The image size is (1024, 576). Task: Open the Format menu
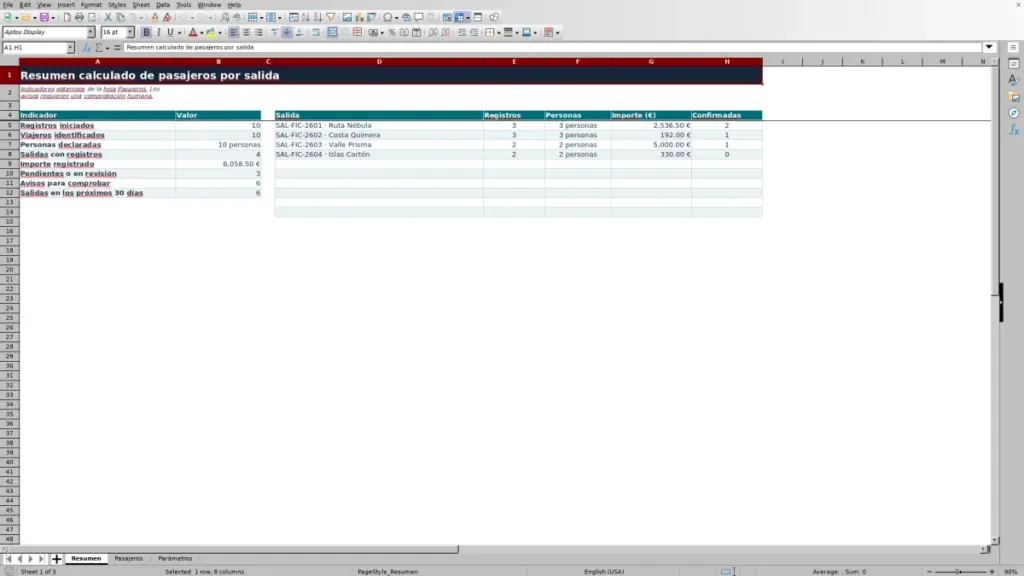coord(91,5)
